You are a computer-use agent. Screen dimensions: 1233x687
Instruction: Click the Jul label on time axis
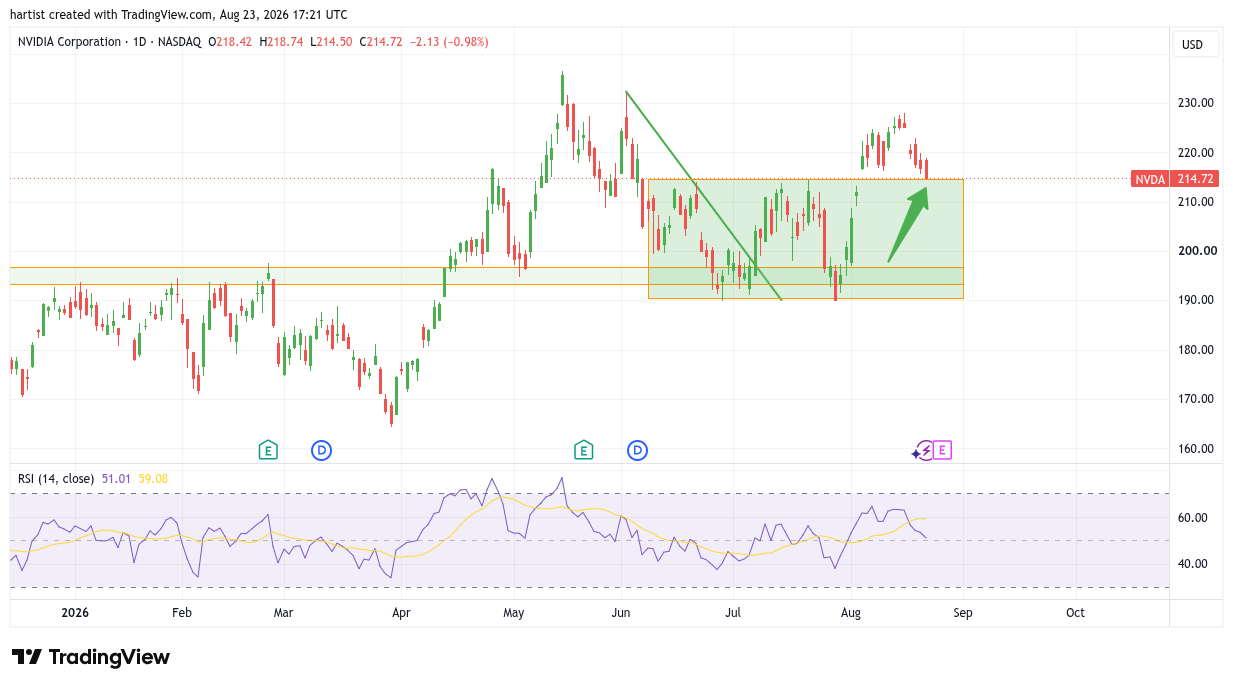click(x=733, y=612)
